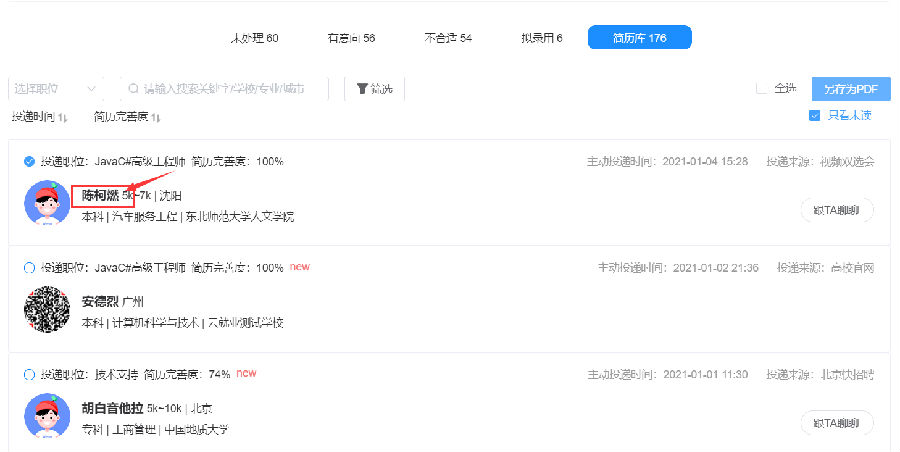Click the 2021-01-02 21:36 delivery time

716,268
